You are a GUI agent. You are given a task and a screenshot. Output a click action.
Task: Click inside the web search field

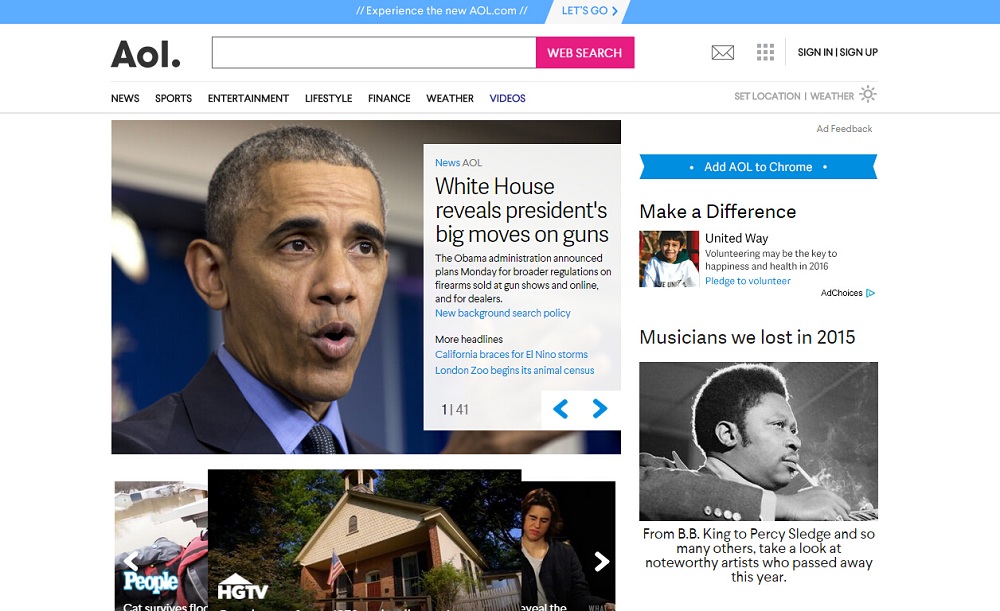(x=374, y=53)
